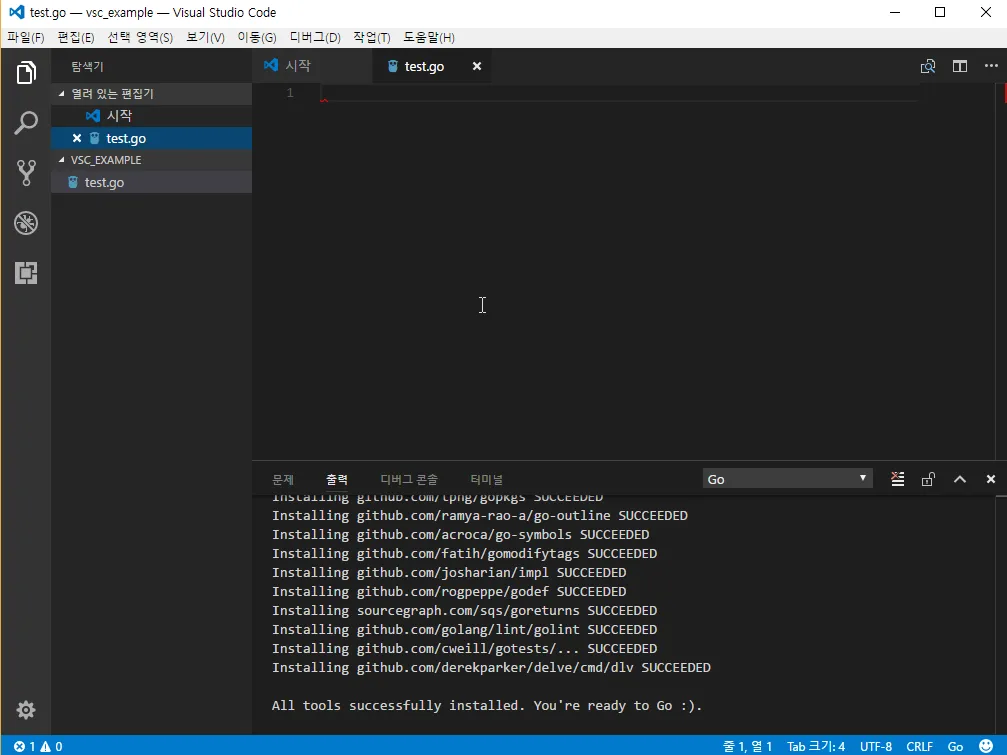Open the Source Control view
The width and height of the screenshot is (1007, 755).
pyautogui.click(x=26, y=173)
